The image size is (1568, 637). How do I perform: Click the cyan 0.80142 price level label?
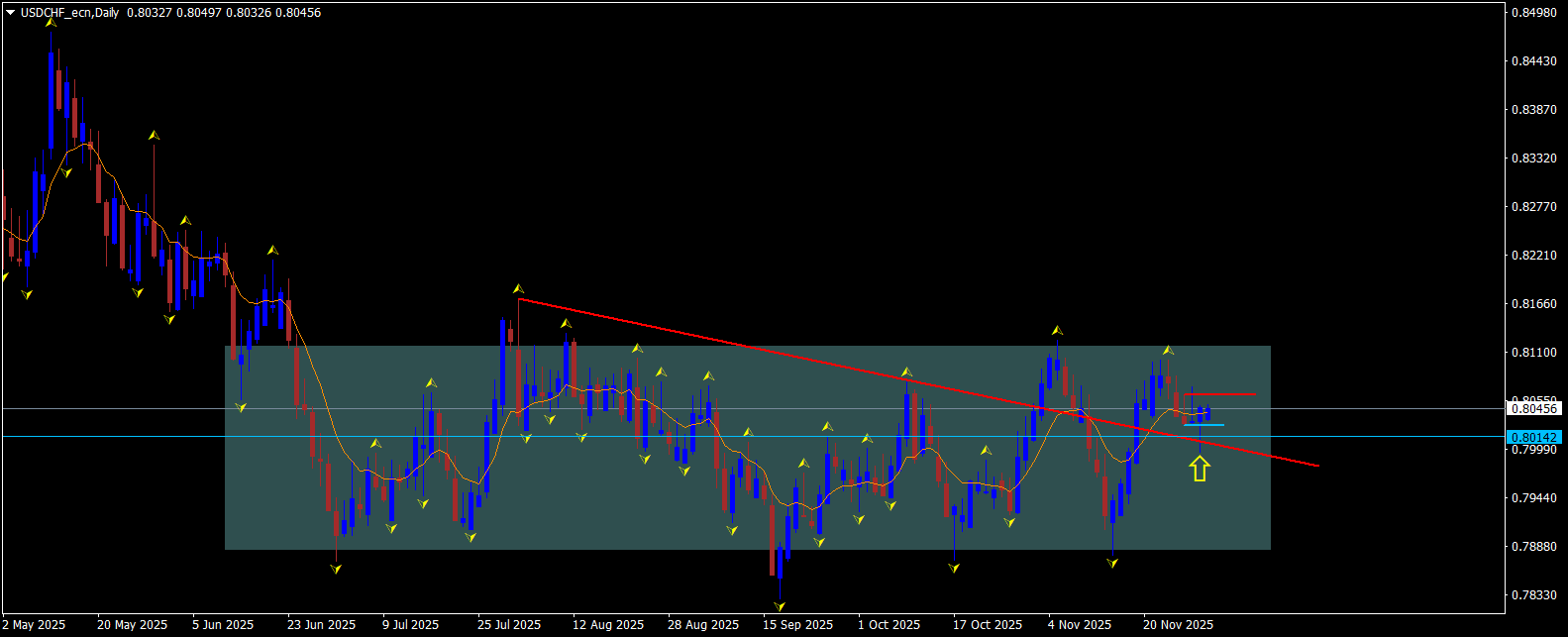pyautogui.click(x=1534, y=437)
